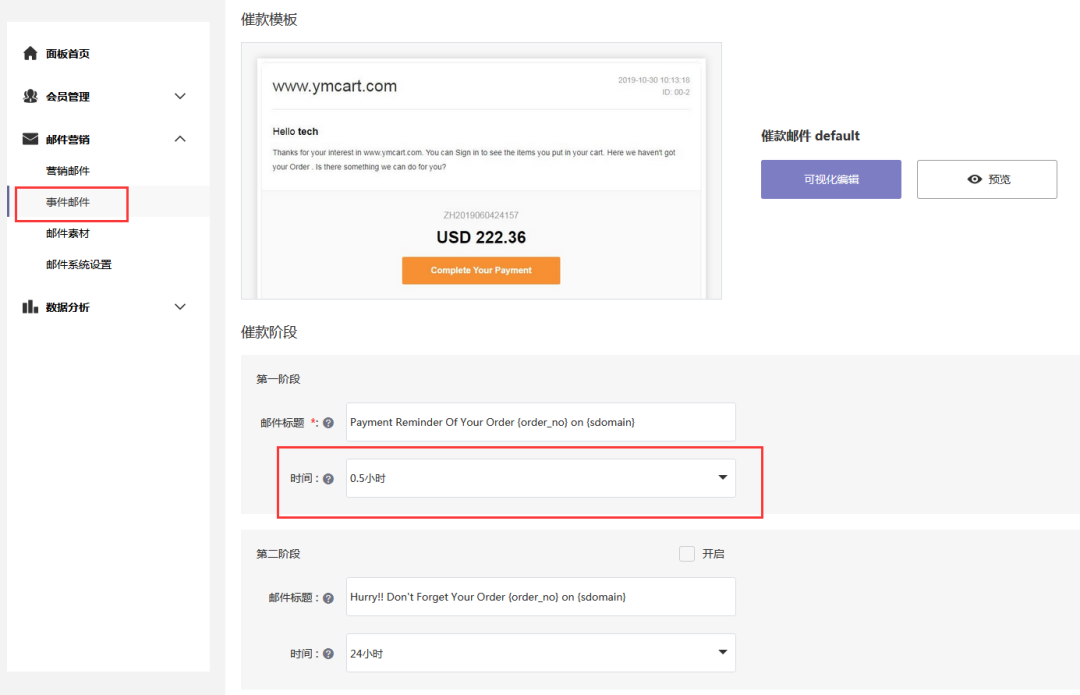Expand the 数据分析 menu chevron

pyautogui.click(x=180, y=307)
